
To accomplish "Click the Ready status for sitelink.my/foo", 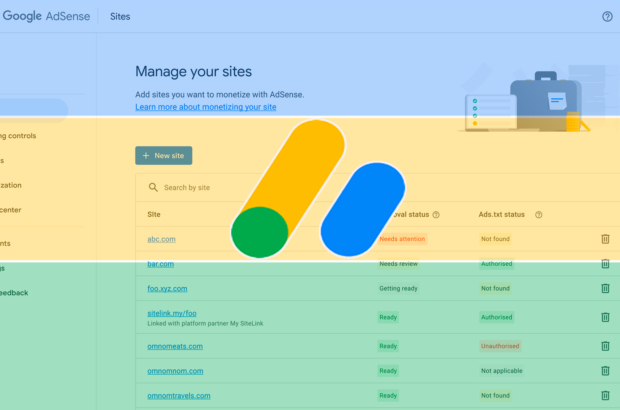I will tap(388, 317).
